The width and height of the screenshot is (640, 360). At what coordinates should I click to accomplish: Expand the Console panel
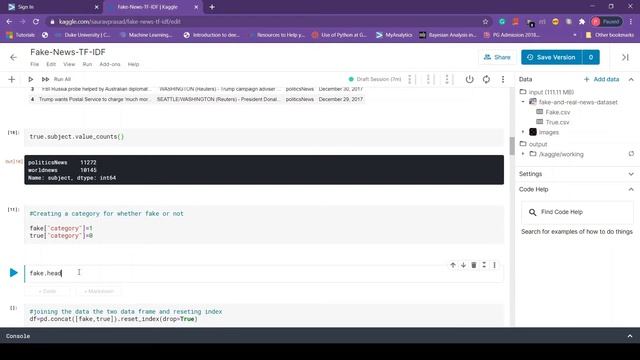point(630,336)
